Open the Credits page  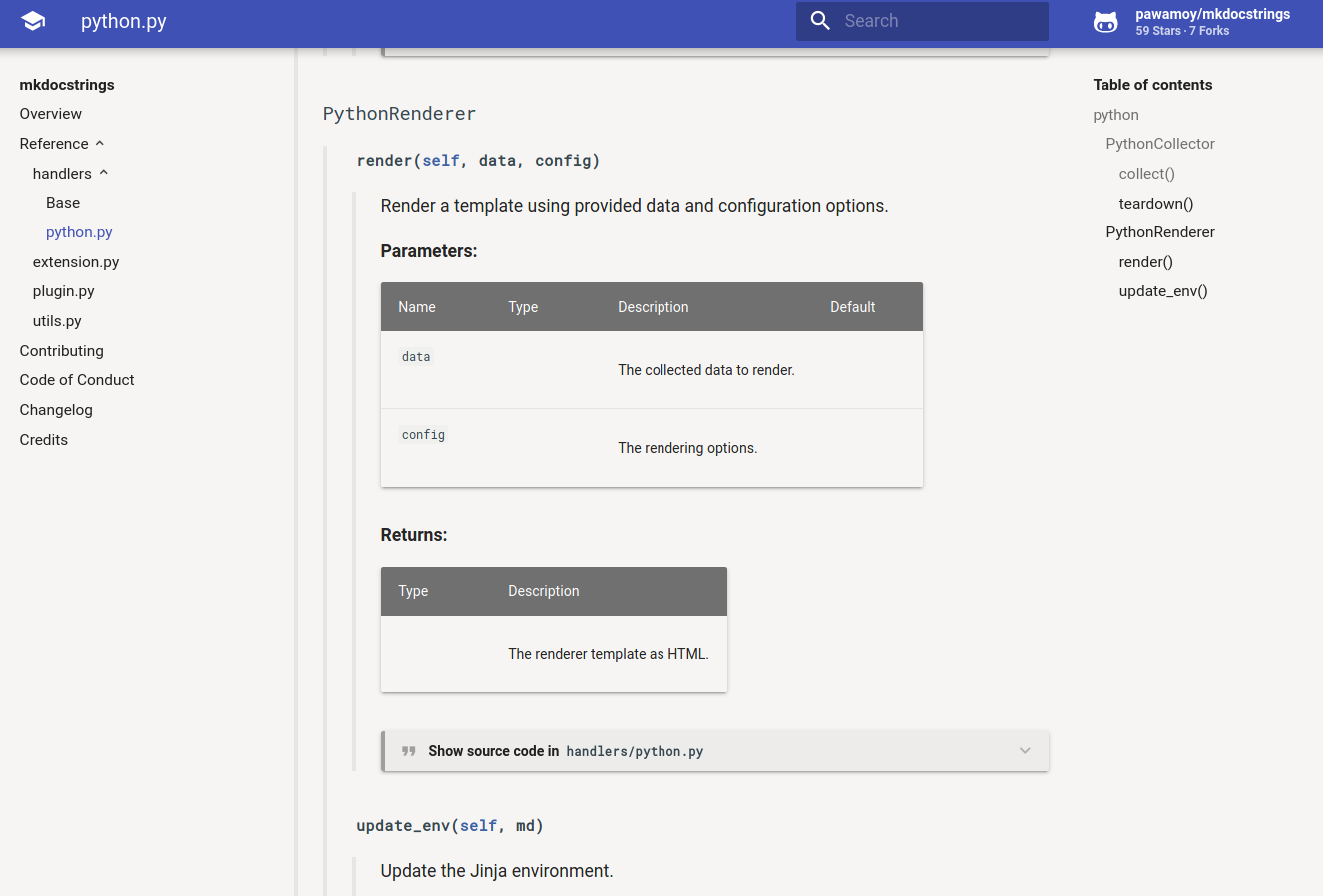[43, 439]
